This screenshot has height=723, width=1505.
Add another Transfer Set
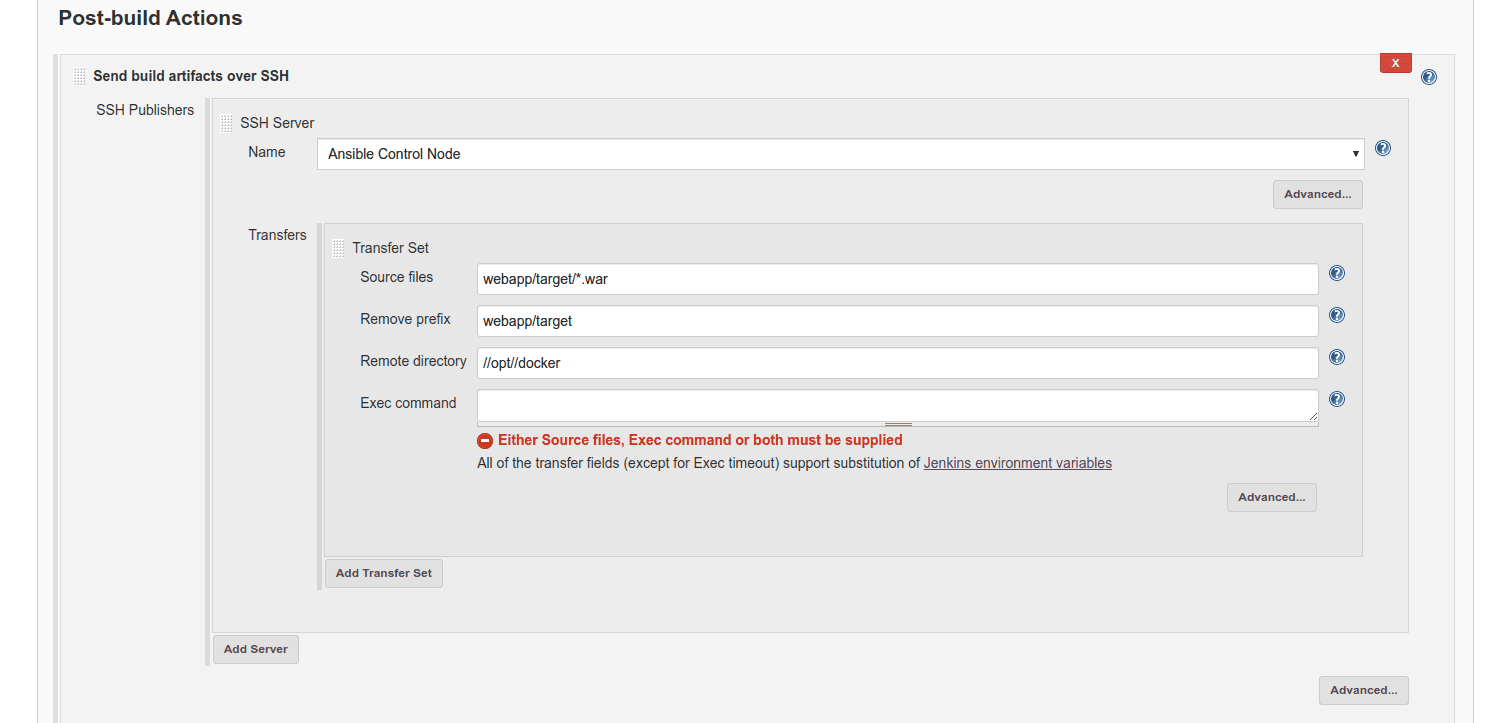point(384,573)
